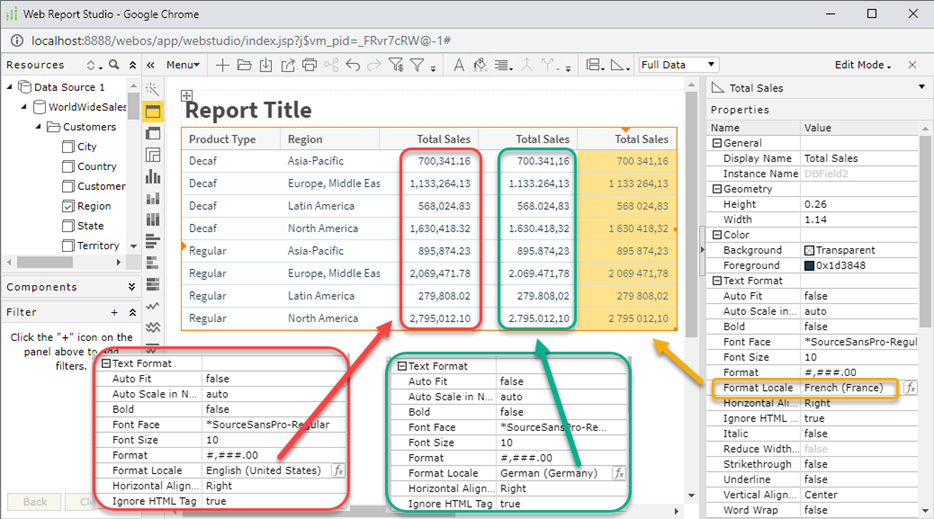
Task: Open the Total Sales object selector dropdown
Action: [921, 87]
